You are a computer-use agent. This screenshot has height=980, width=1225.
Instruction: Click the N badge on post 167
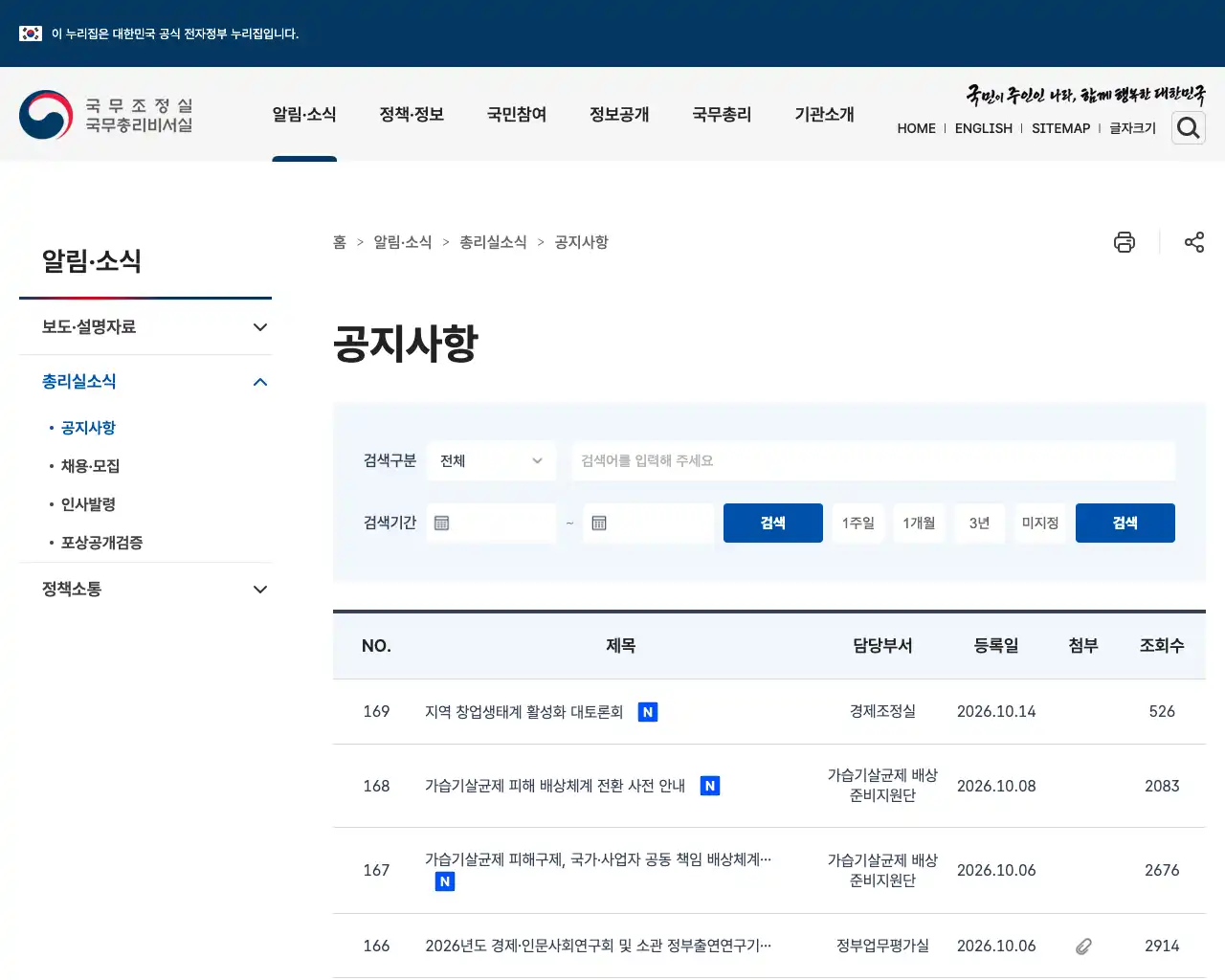point(445,881)
